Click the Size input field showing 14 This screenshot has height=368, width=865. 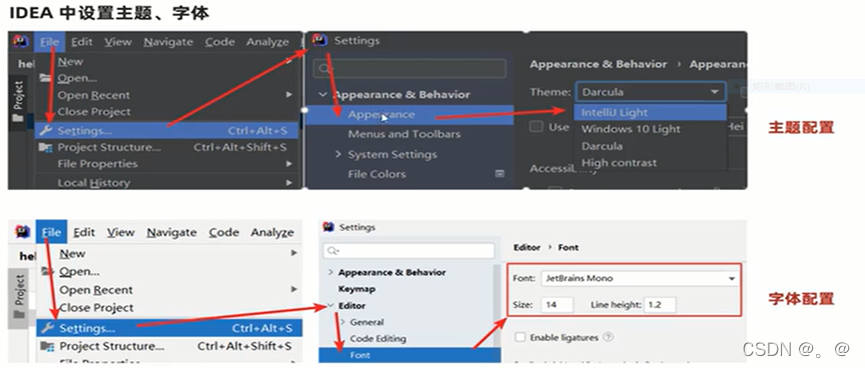[x=557, y=305]
